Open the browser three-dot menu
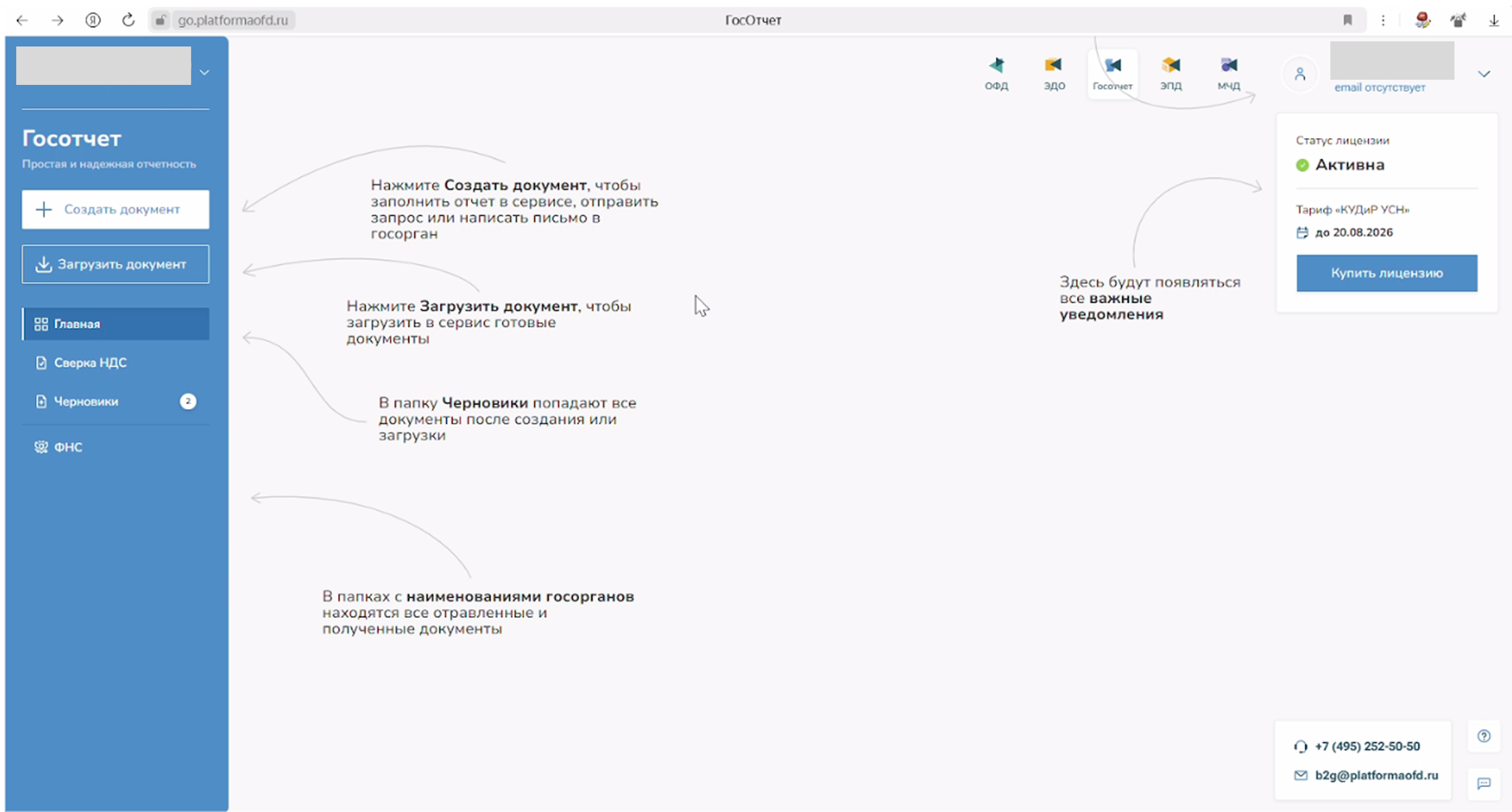Screen dimensions: 1512x812 [1383, 20]
